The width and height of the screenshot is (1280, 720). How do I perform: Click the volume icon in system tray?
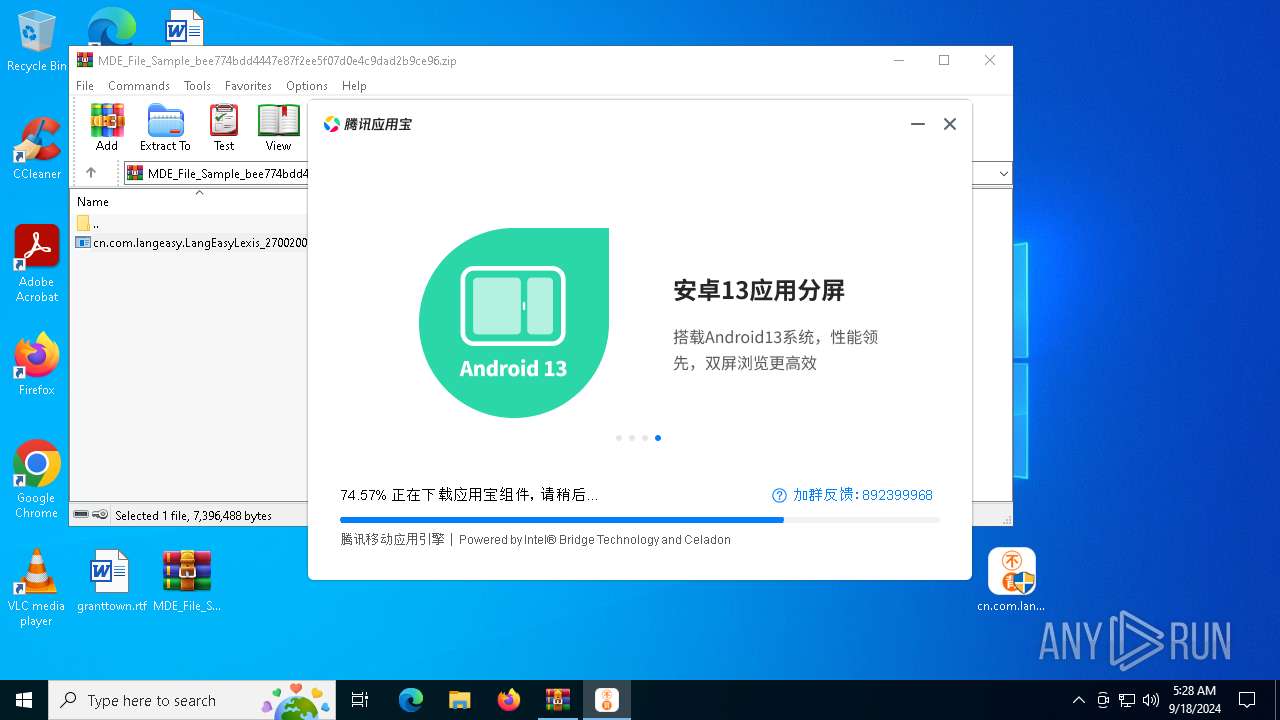point(1150,700)
